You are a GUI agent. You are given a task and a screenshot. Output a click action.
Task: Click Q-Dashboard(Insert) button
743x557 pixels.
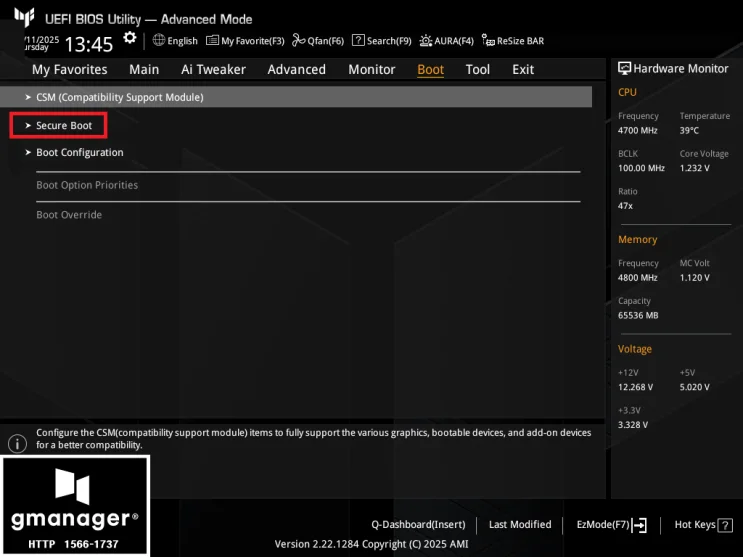(x=418, y=525)
